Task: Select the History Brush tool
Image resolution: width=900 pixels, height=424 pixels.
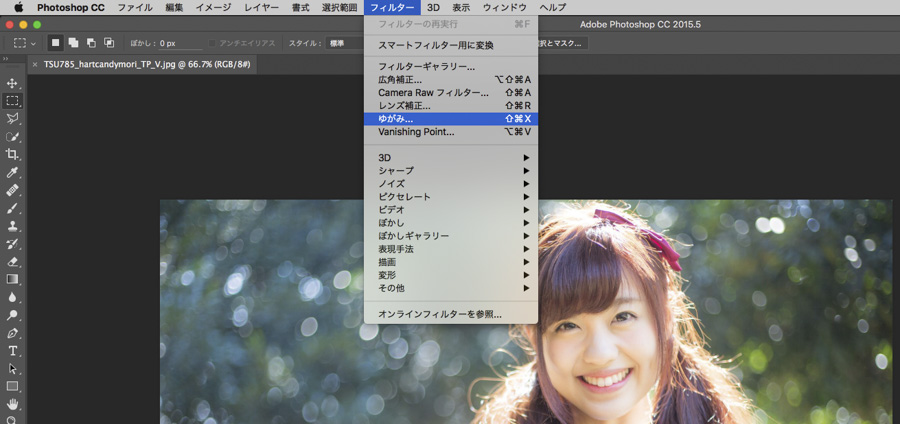Action: (12, 244)
